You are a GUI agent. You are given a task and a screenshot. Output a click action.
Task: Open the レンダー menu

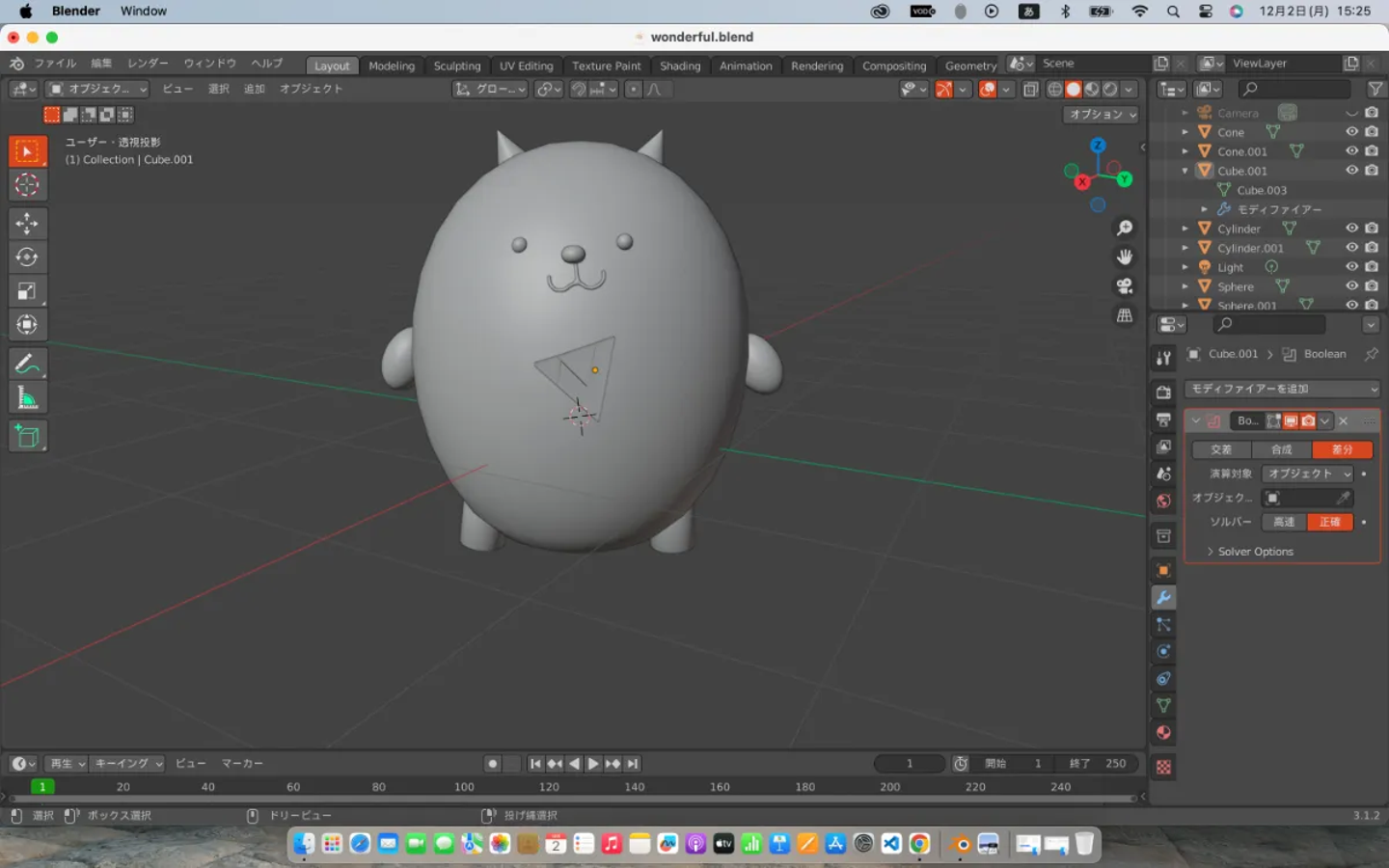point(148,64)
